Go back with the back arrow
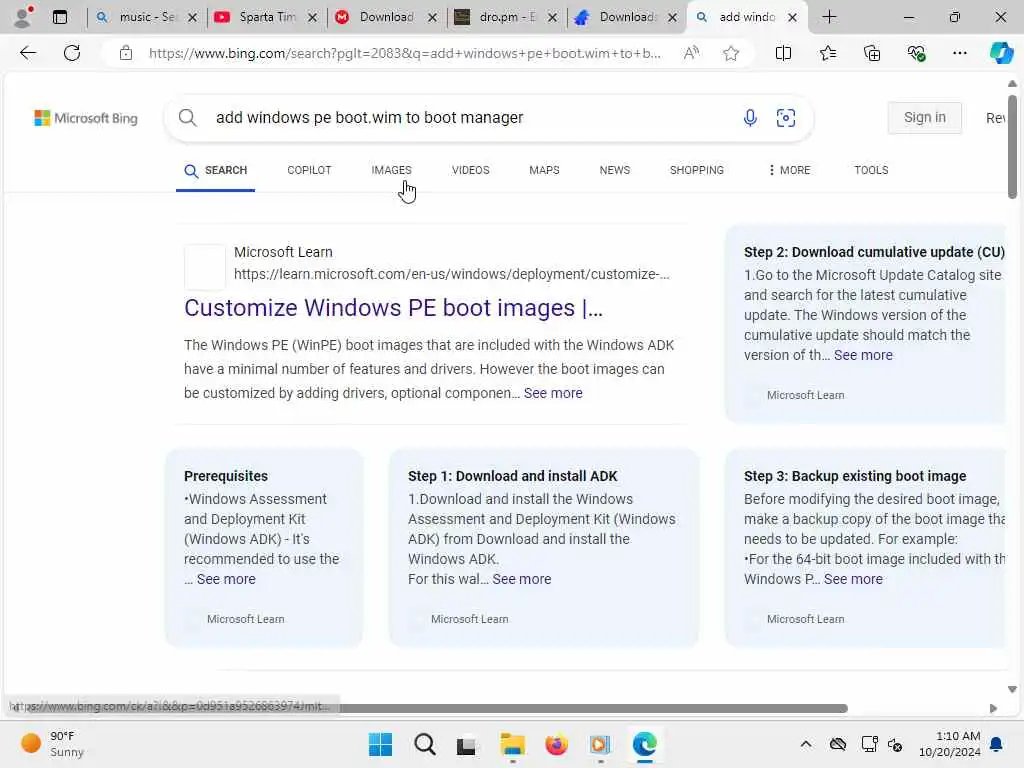The height and width of the screenshot is (768, 1024). pos(28,53)
